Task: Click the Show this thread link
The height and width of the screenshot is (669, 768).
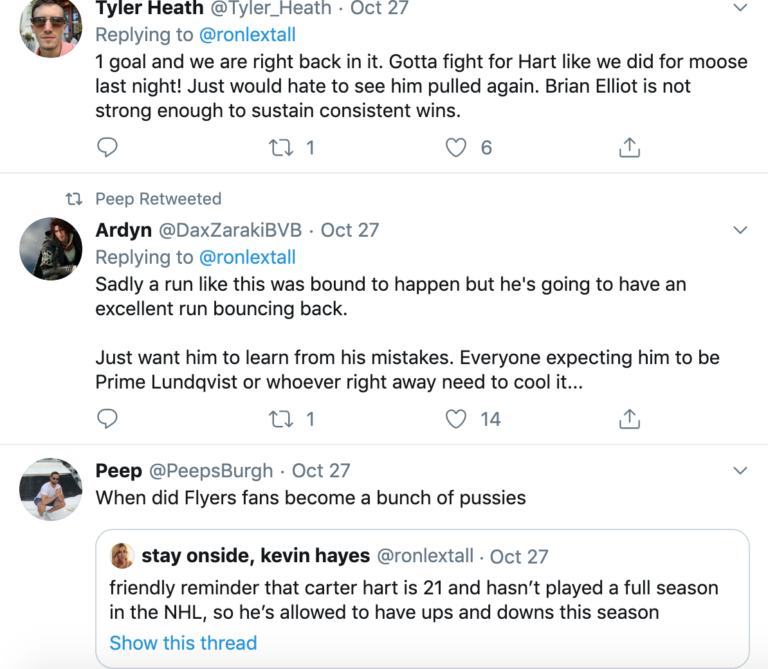Action: click(x=183, y=643)
